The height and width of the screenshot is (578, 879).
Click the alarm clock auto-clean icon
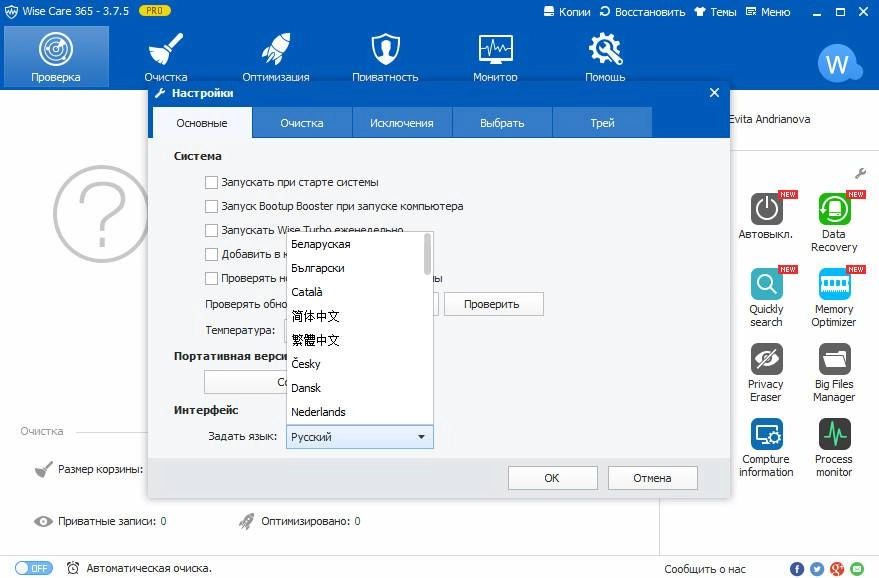coord(73,568)
